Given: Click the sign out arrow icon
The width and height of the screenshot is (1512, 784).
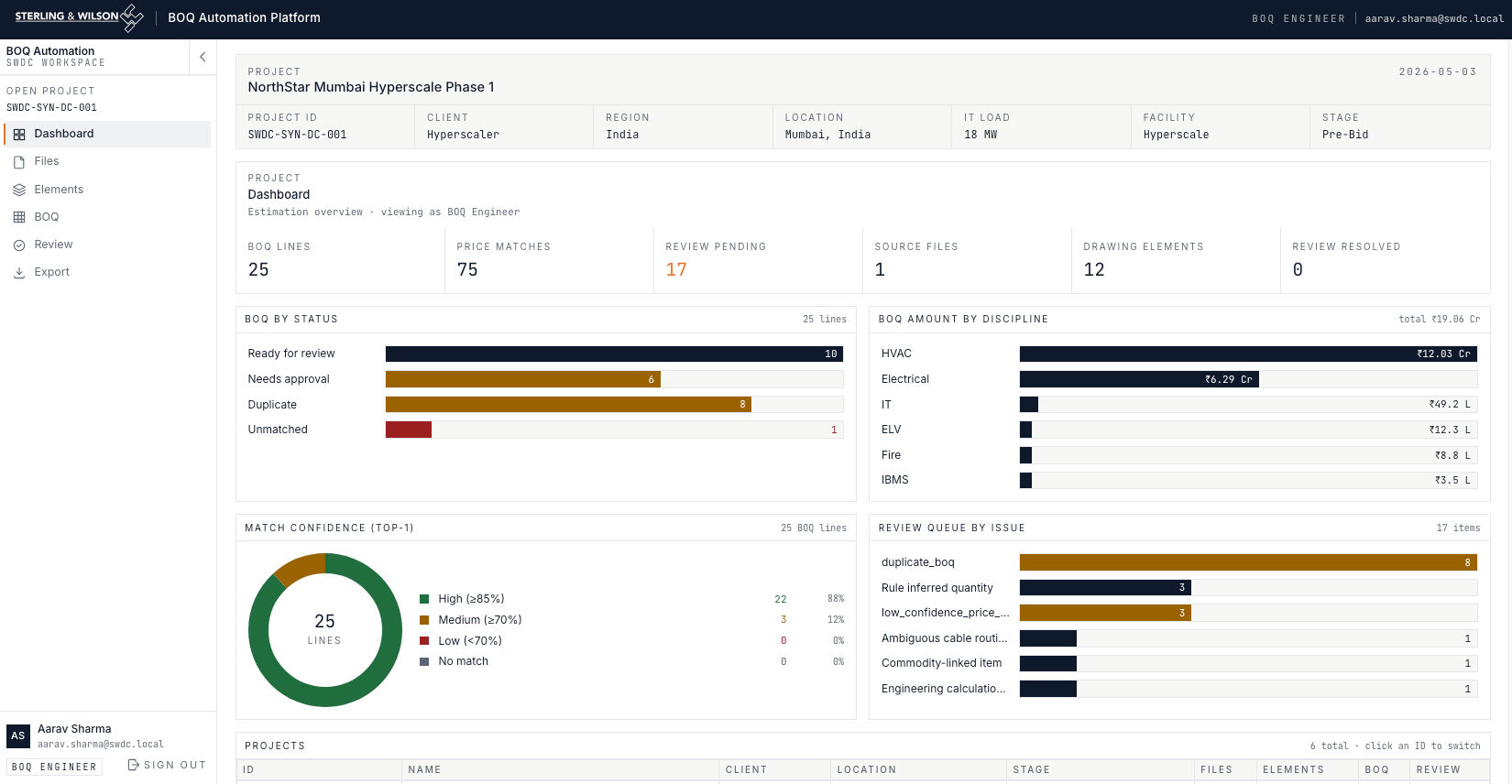Looking at the screenshot, I should tap(133, 765).
